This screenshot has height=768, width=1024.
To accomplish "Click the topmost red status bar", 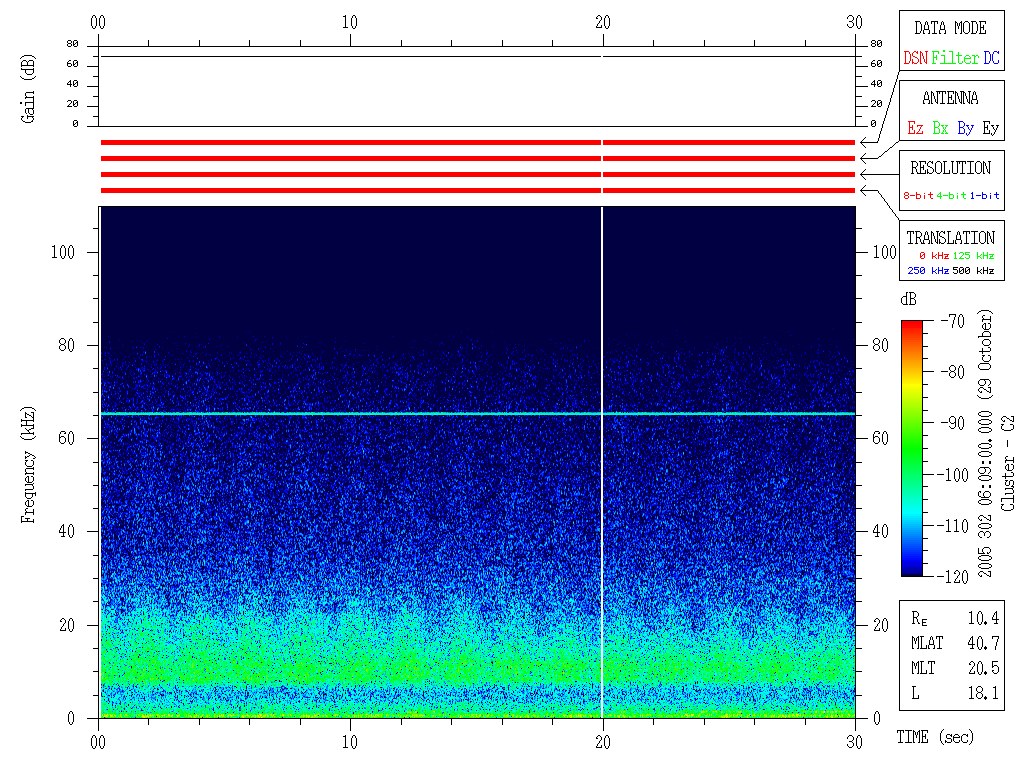I will click(350, 143).
